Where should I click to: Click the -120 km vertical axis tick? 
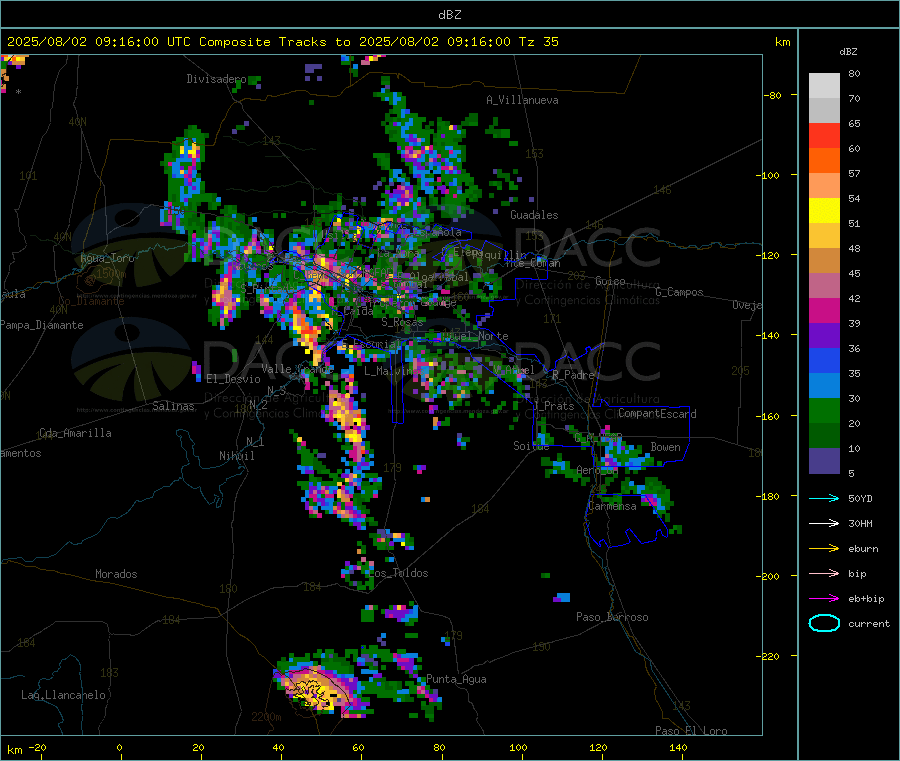[771, 255]
